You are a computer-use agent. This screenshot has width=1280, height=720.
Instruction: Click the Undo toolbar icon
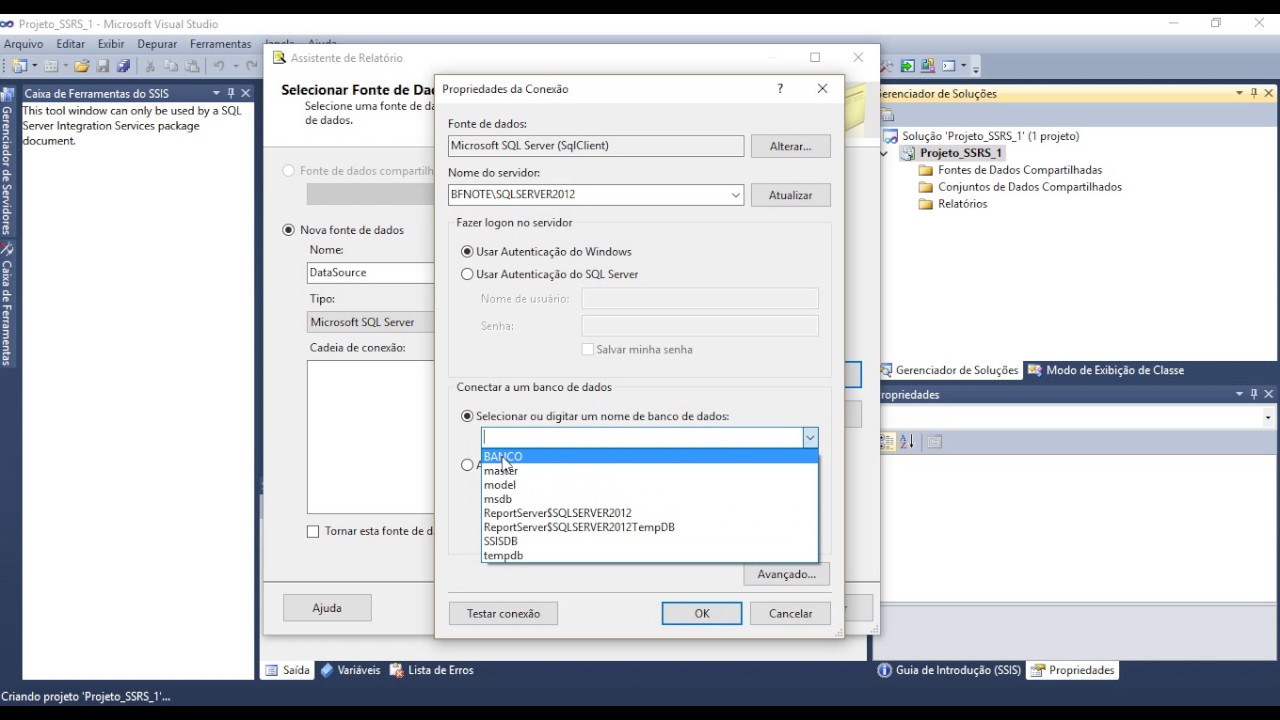coord(219,66)
